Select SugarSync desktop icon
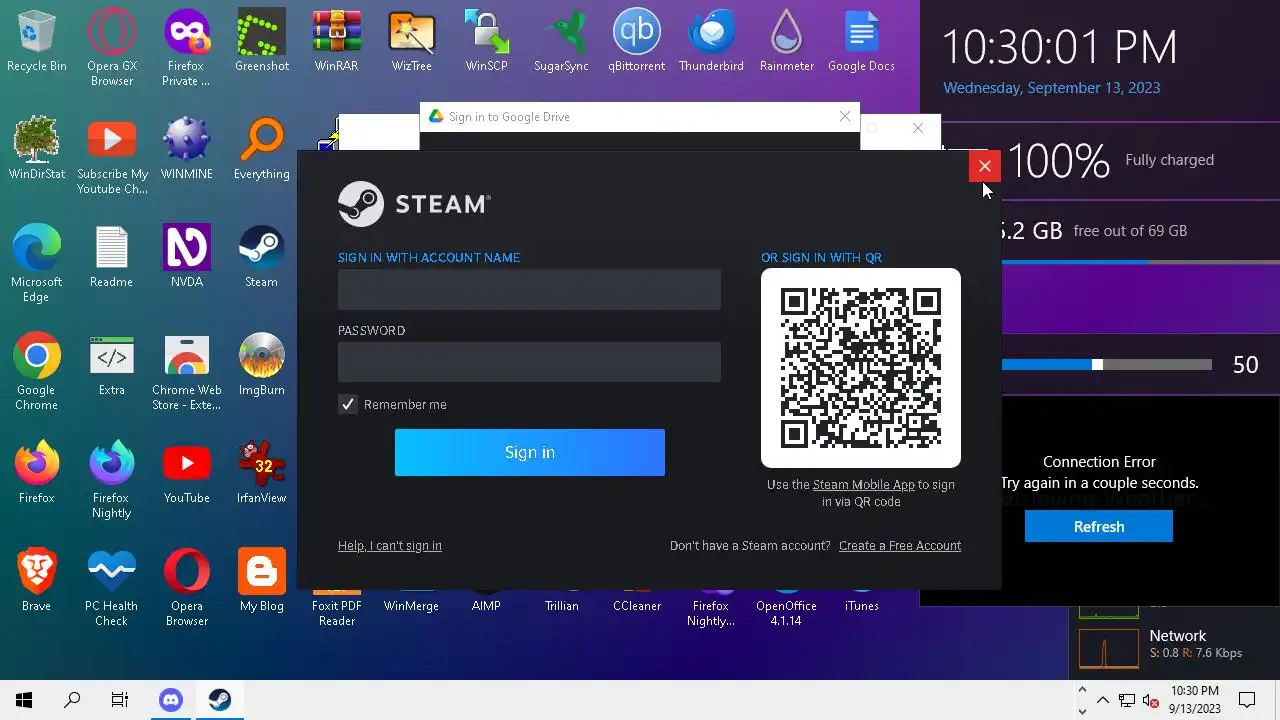Viewport: 1280px width, 720px height. click(x=562, y=42)
